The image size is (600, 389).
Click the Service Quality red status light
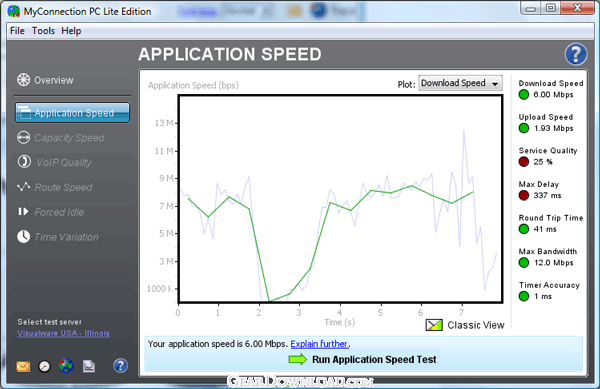click(x=524, y=162)
